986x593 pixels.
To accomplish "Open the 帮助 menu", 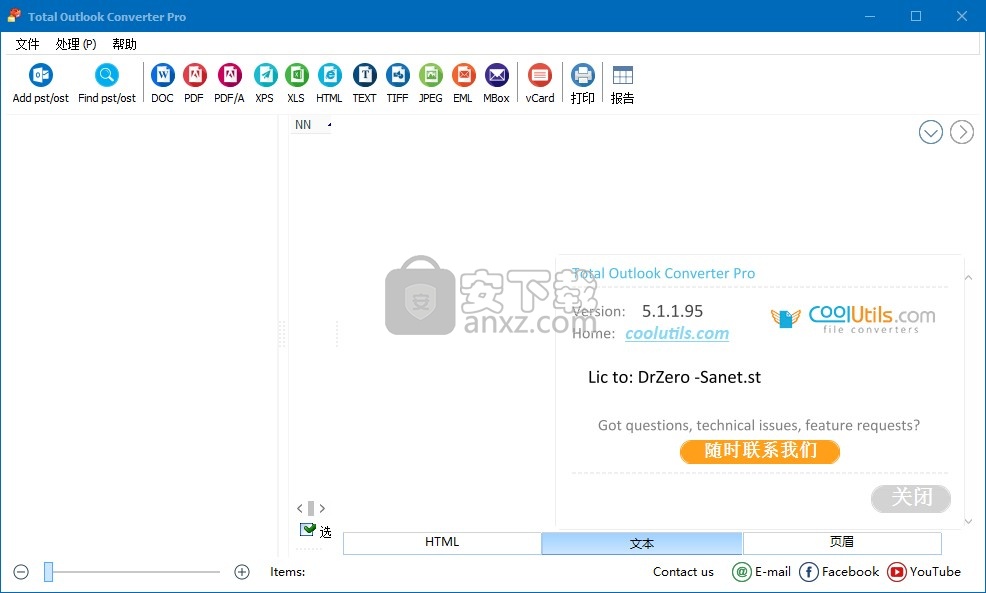I will pos(125,44).
